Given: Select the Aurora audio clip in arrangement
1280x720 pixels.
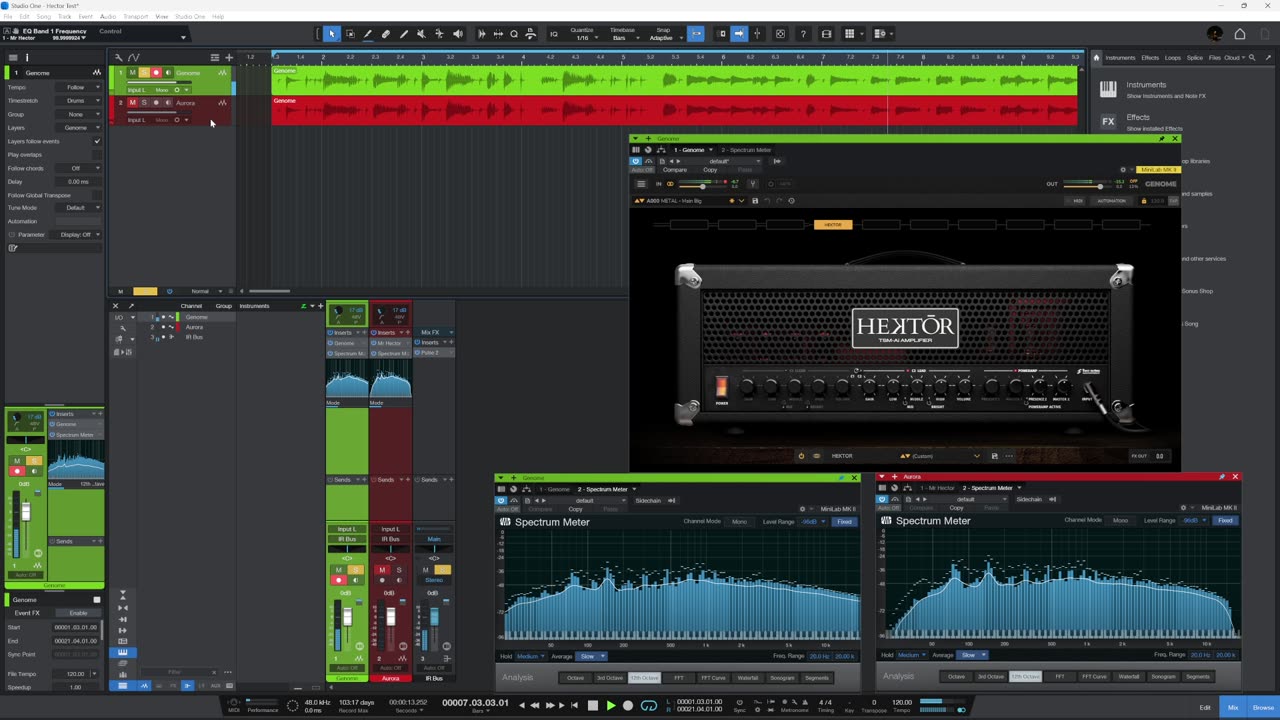Looking at the screenshot, I should tap(675, 111).
